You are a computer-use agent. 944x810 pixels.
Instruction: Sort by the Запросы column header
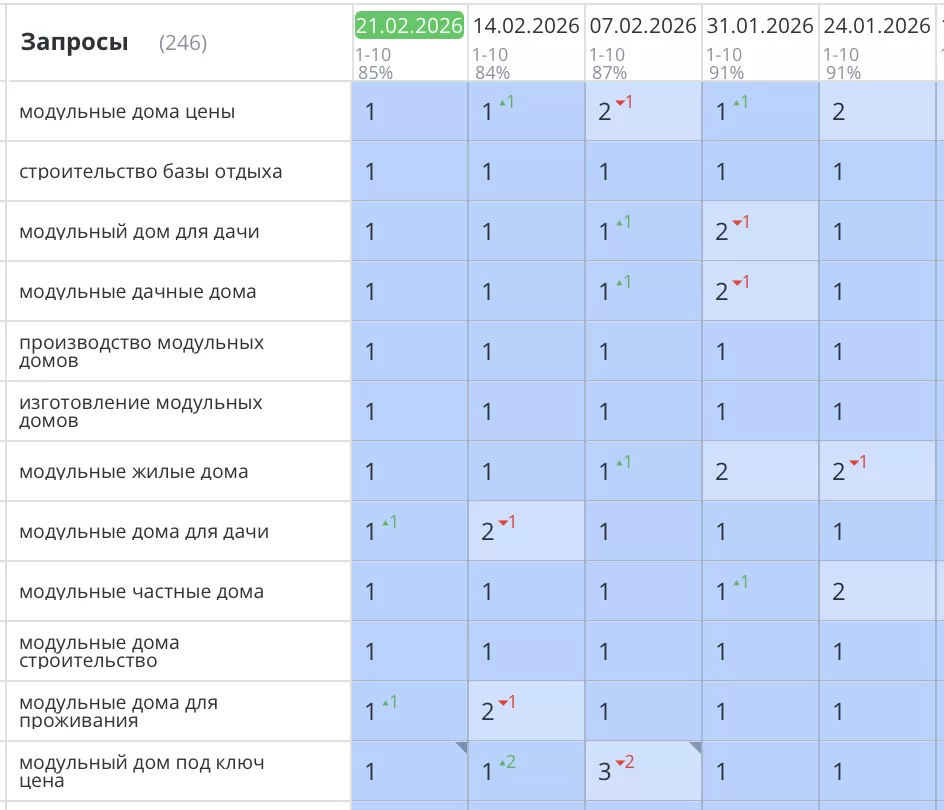(75, 42)
